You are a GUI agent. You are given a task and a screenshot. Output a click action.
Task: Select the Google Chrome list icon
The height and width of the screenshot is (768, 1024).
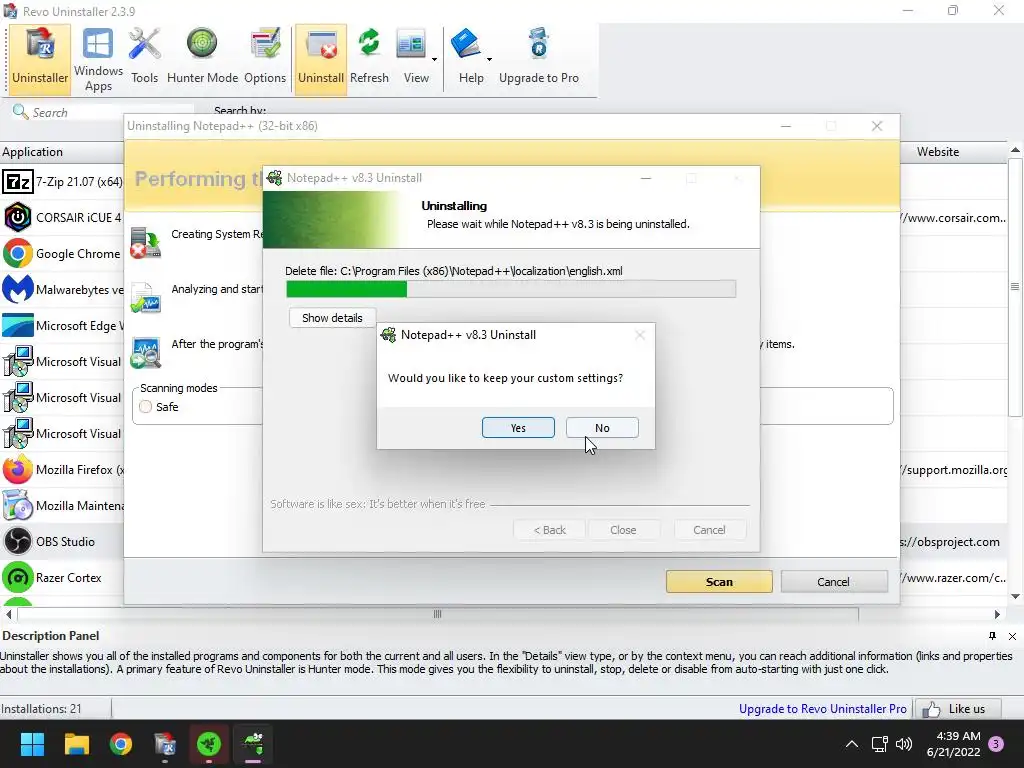pyautogui.click(x=18, y=253)
